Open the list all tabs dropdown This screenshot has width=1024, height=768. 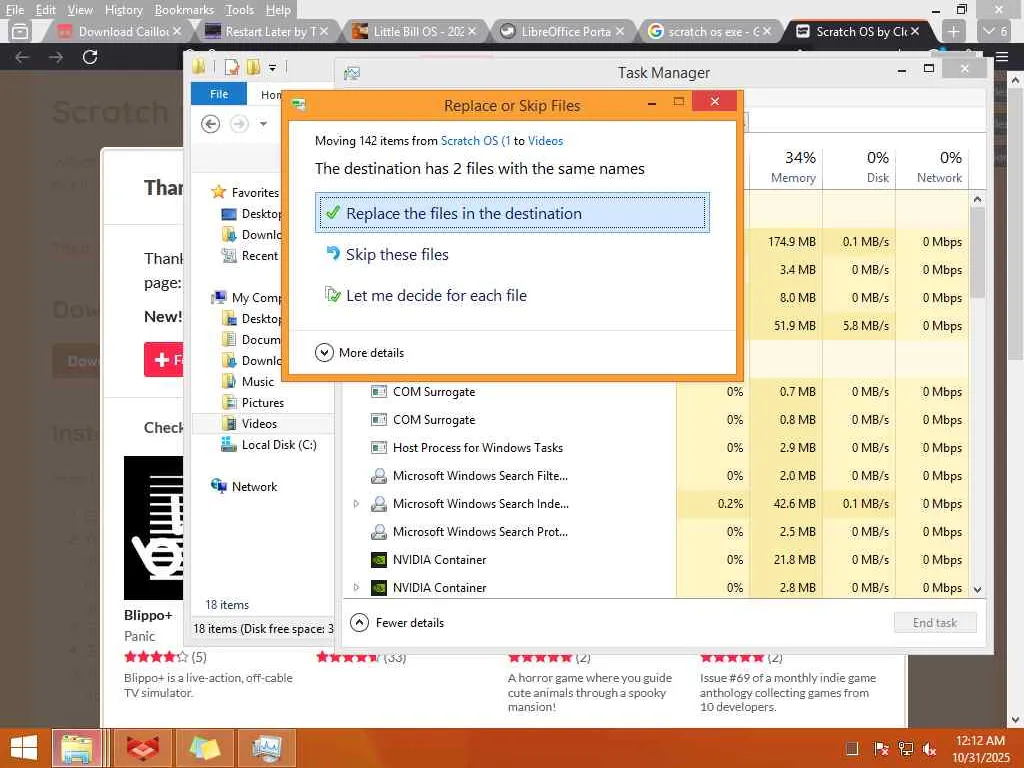[x=996, y=31]
